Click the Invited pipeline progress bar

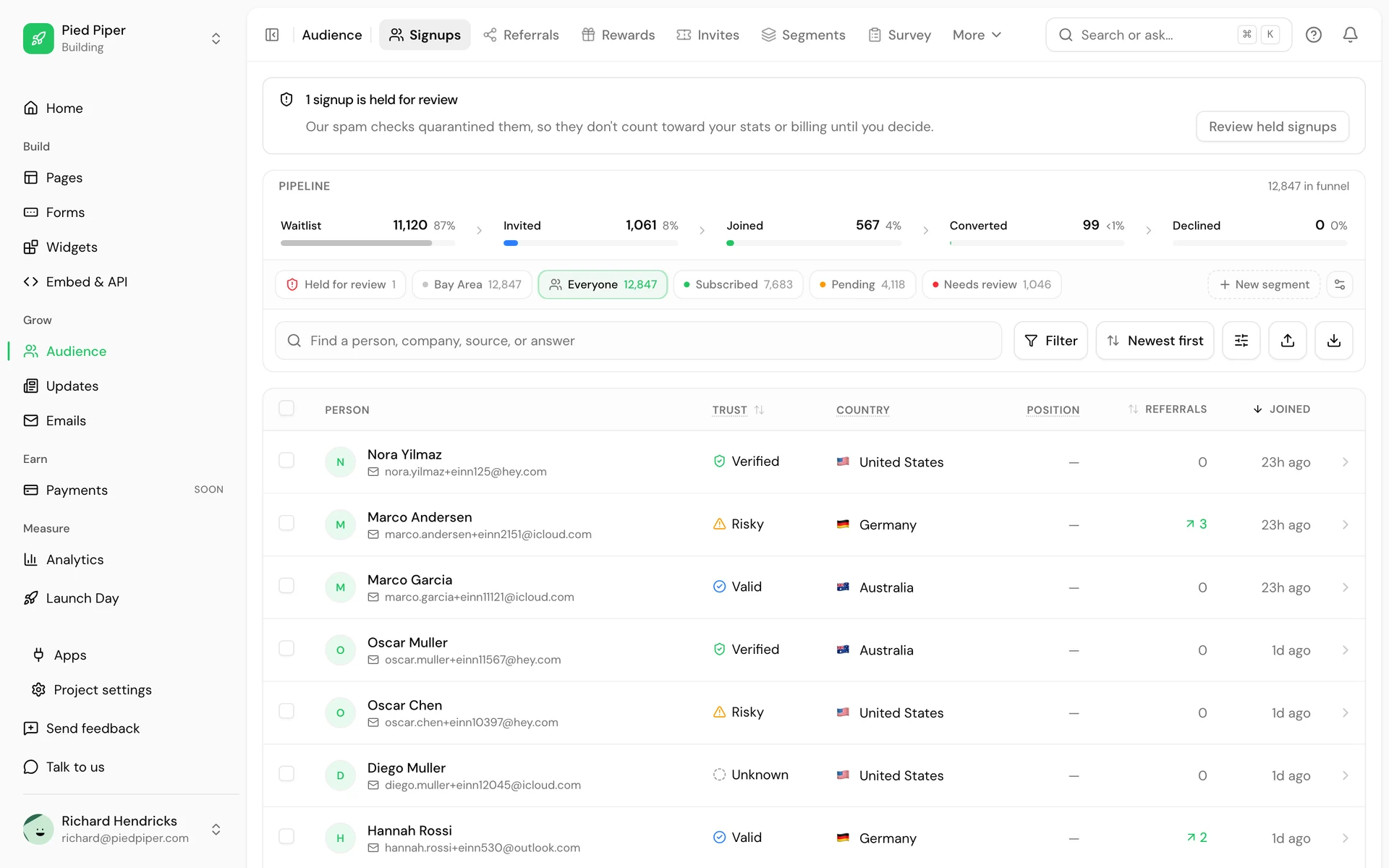[x=590, y=243]
